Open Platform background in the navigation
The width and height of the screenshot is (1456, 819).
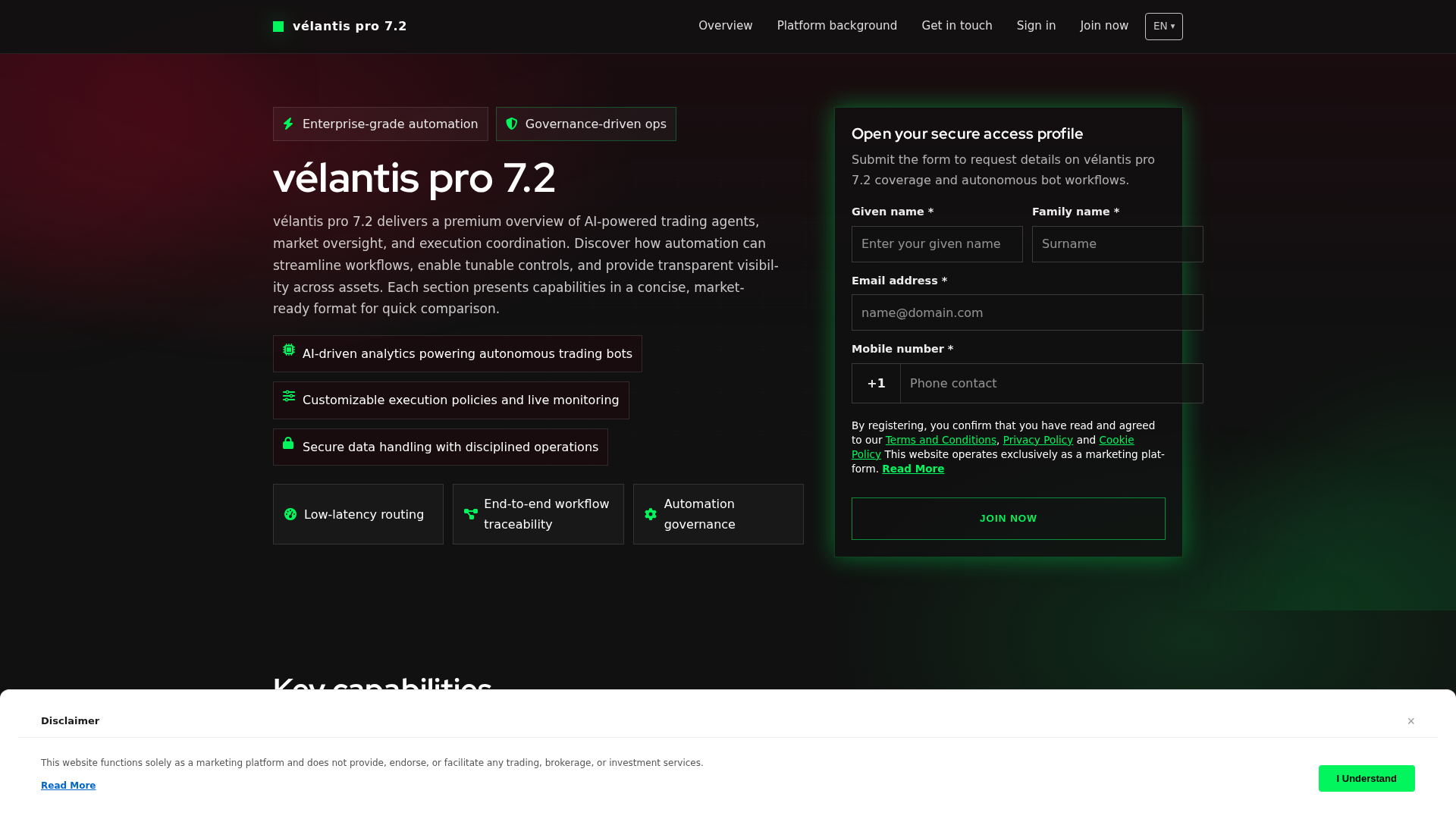click(837, 26)
